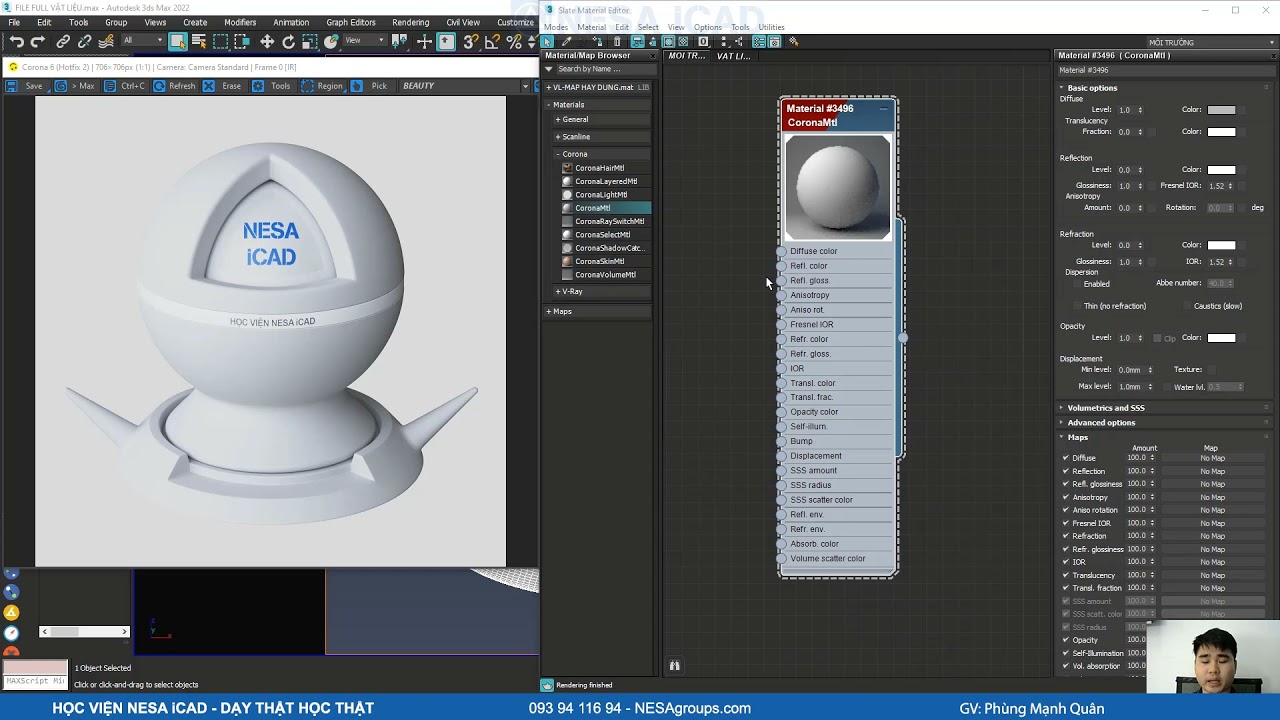The image size is (1280, 720).
Task: Expand the Maps group in browser
Action: [549, 312]
